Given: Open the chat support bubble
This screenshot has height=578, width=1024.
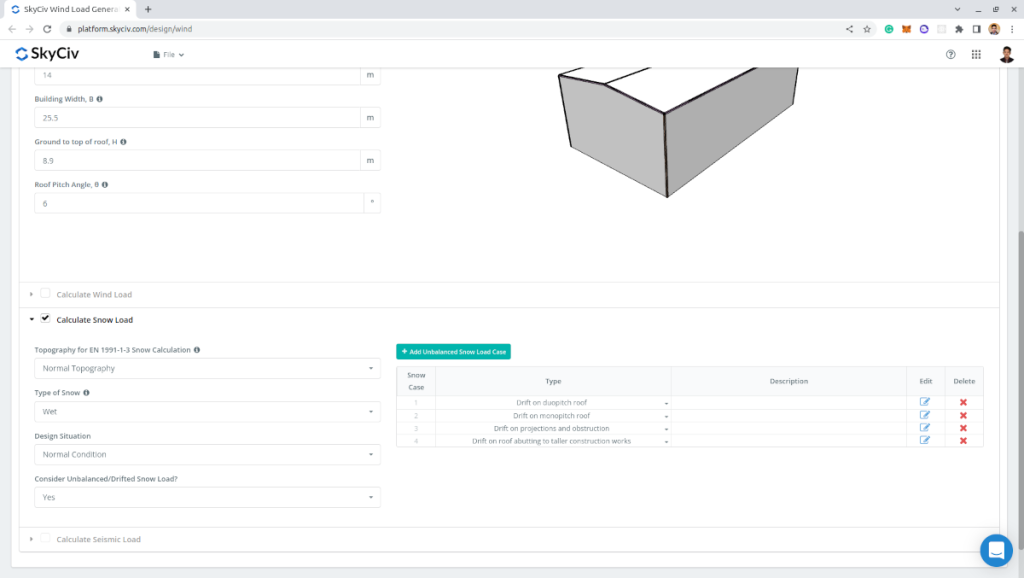Looking at the screenshot, I should [x=996, y=550].
